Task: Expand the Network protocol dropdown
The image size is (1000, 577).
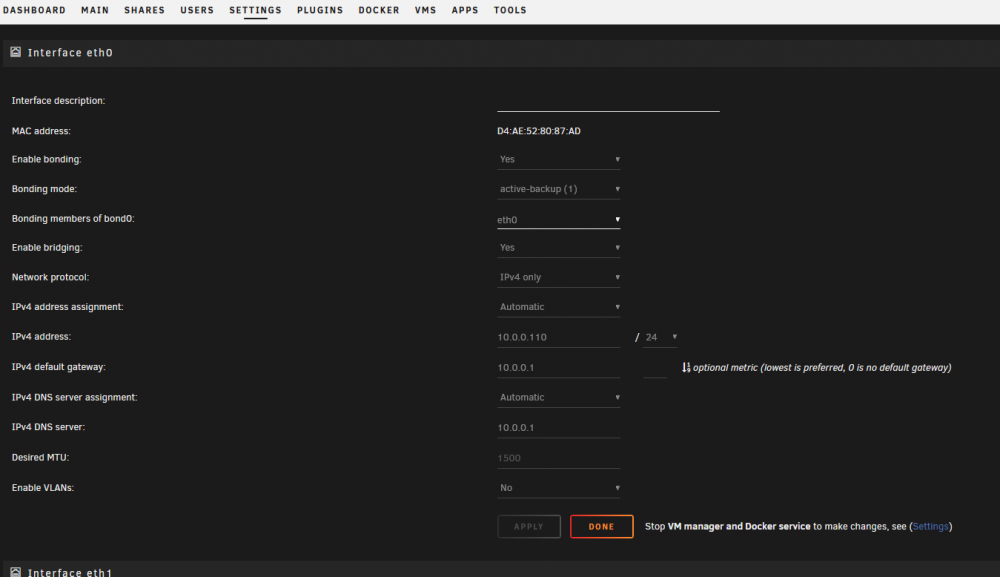Action: 559,277
